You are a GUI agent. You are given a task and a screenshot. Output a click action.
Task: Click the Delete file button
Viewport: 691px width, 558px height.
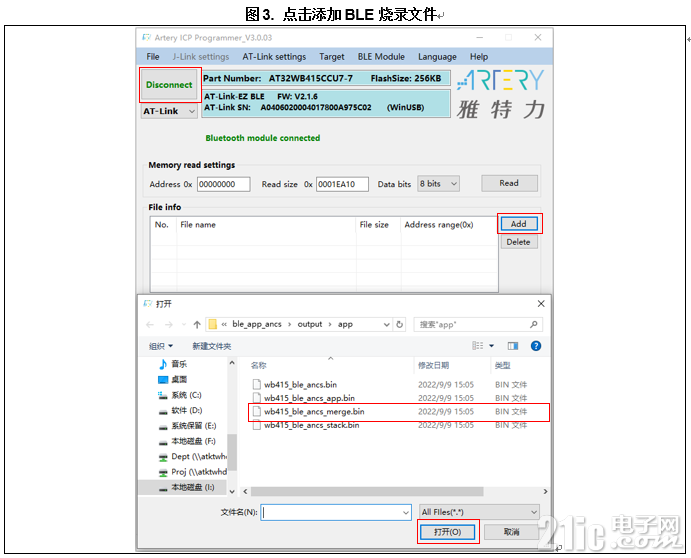coord(519,242)
